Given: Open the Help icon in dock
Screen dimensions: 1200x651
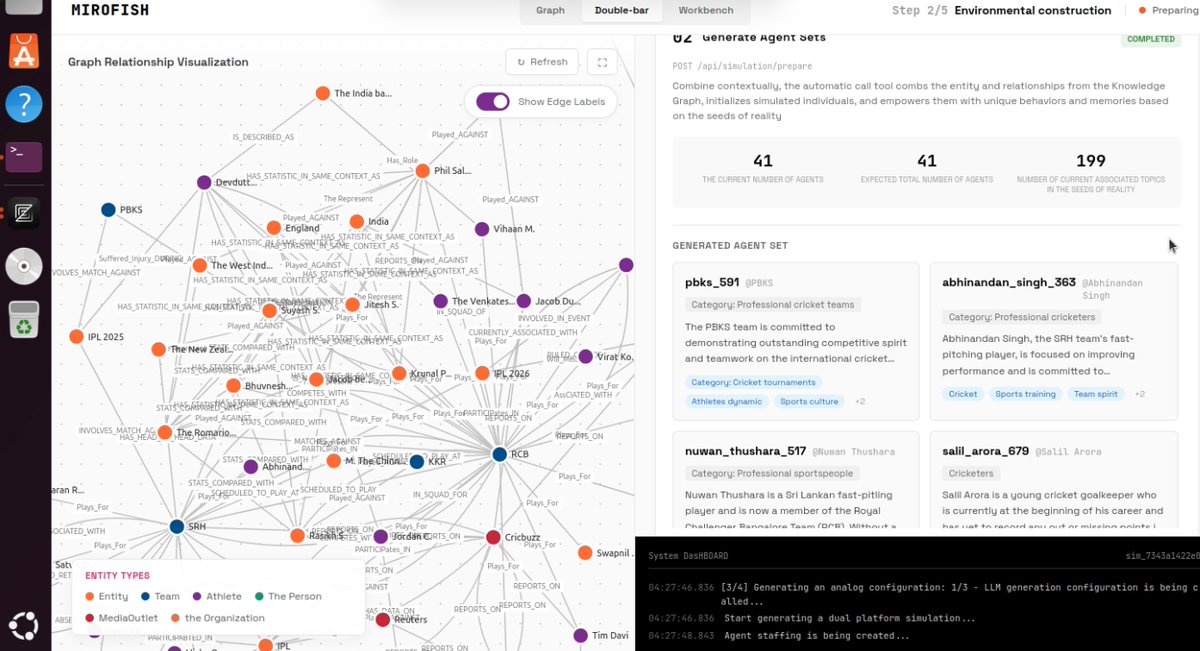Looking at the screenshot, I should (x=24, y=104).
